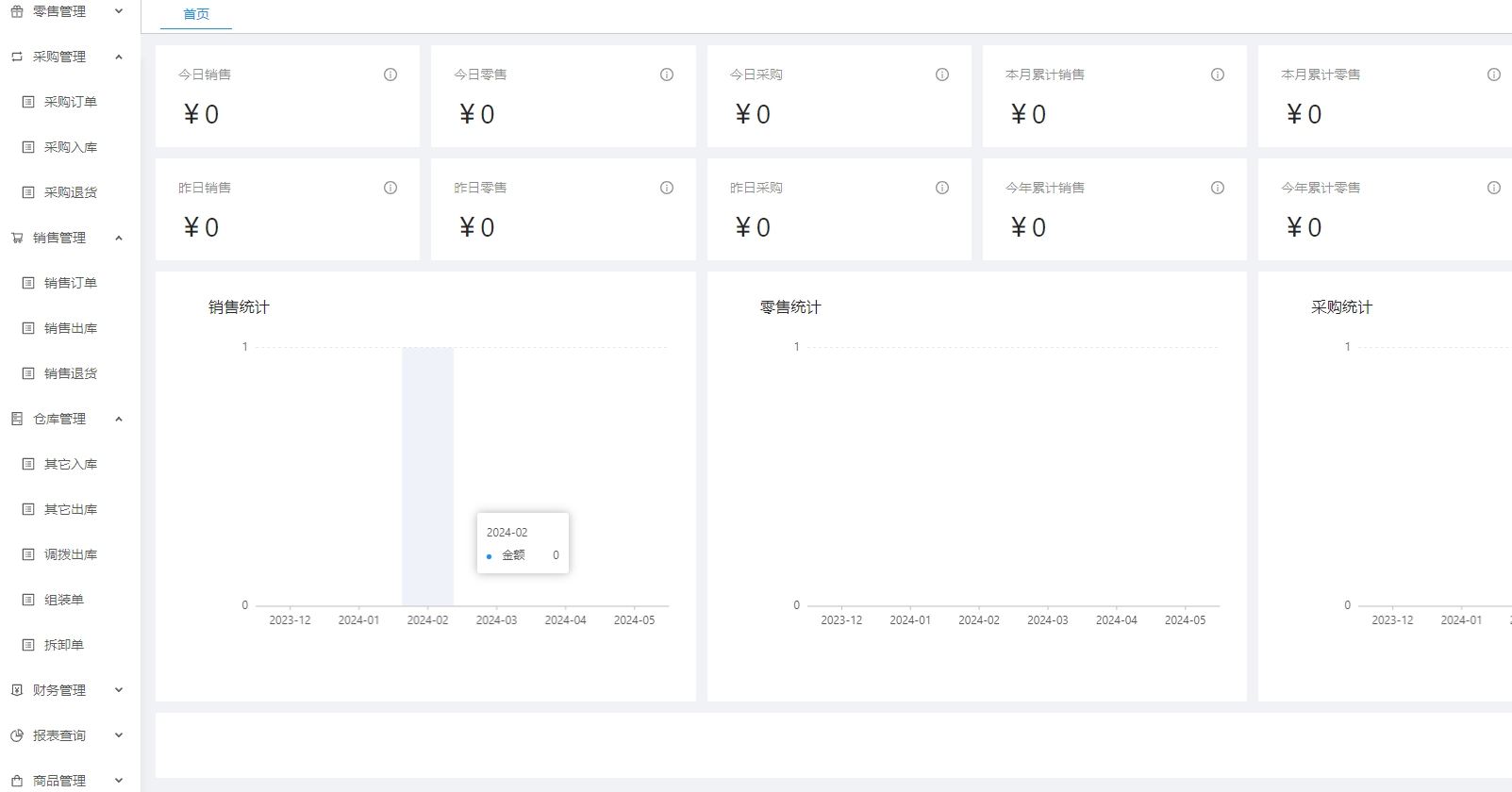Open 调拨出库 menu item
This screenshot has height=792, width=1512.
(71, 554)
